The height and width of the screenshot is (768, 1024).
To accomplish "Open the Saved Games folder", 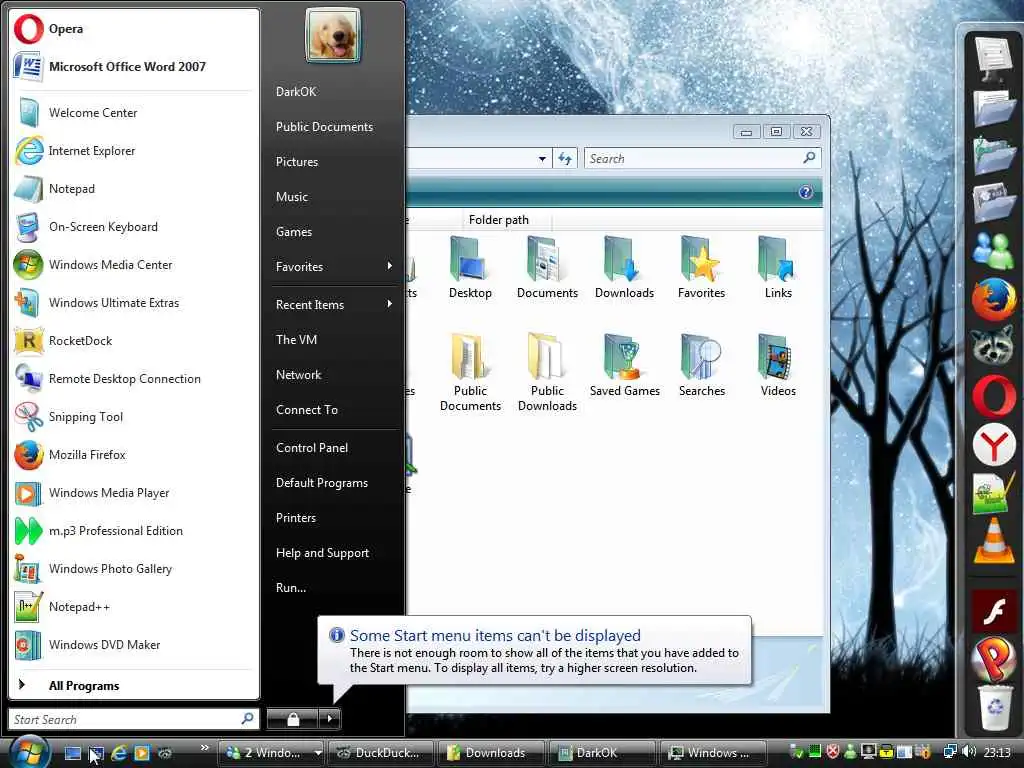I will [624, 366].
